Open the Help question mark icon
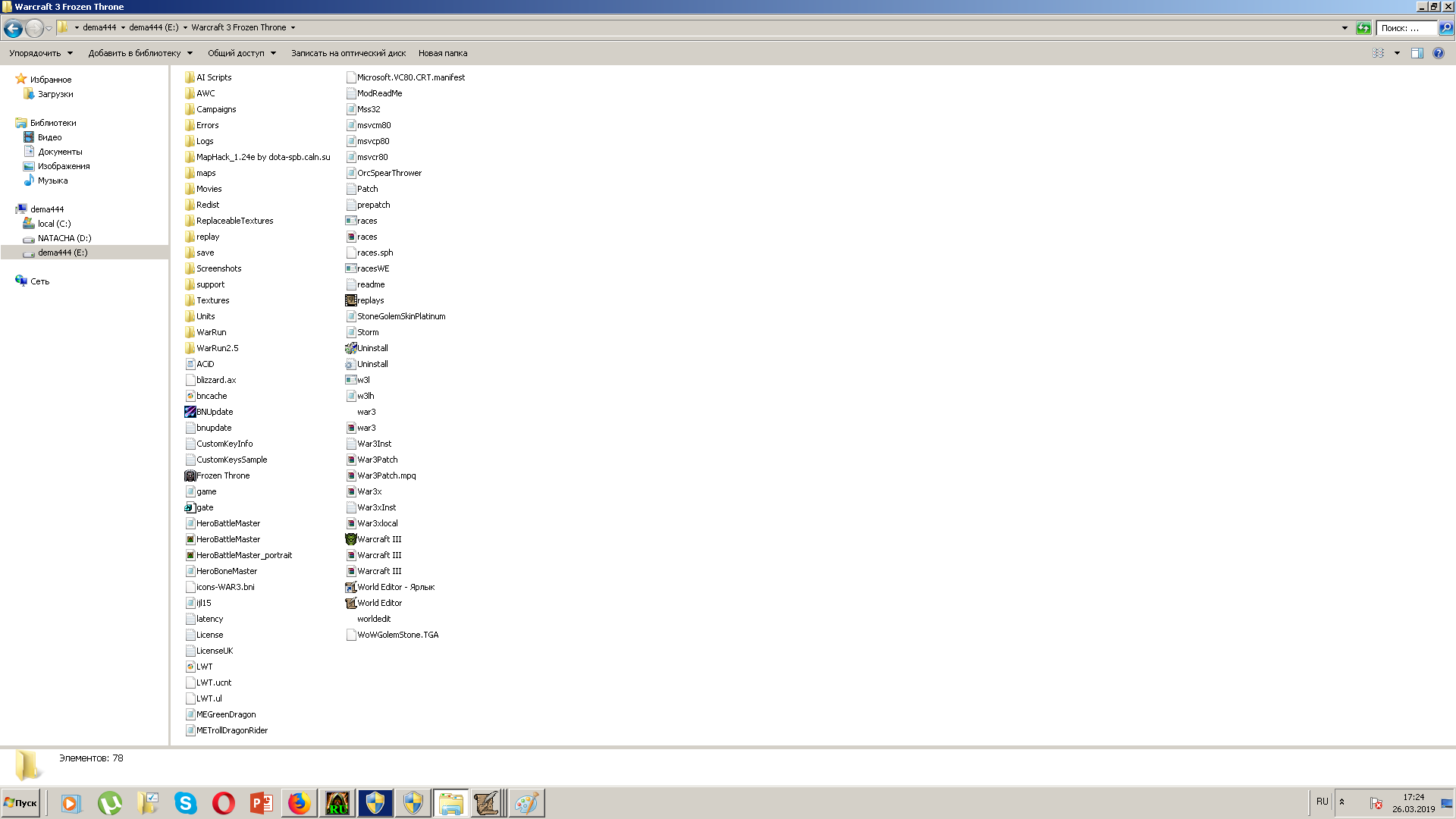The image size is (1456, 819). point(1438,53)
